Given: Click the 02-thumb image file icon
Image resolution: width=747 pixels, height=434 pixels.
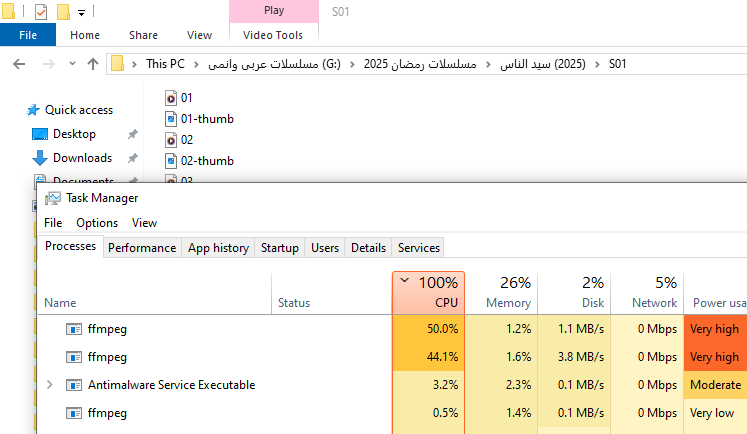Looking at the screenshot, I should (x=170, y=161).
